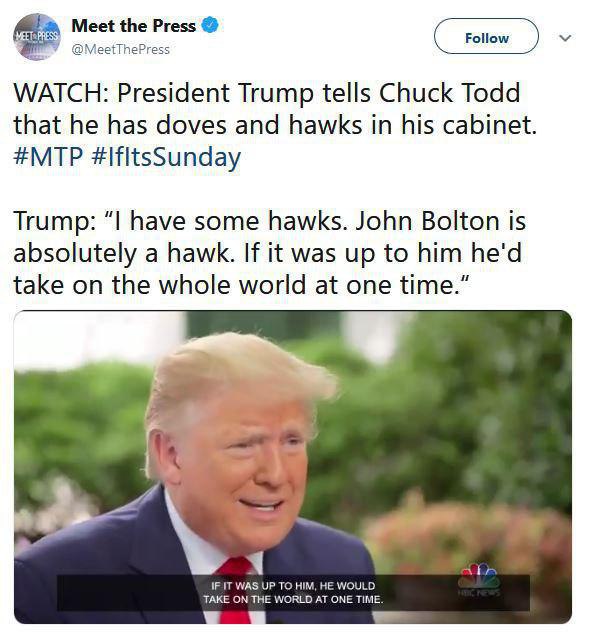Click the blue verified checkmark badge
The height and width of the screenshot is (632, 593).
210,25
